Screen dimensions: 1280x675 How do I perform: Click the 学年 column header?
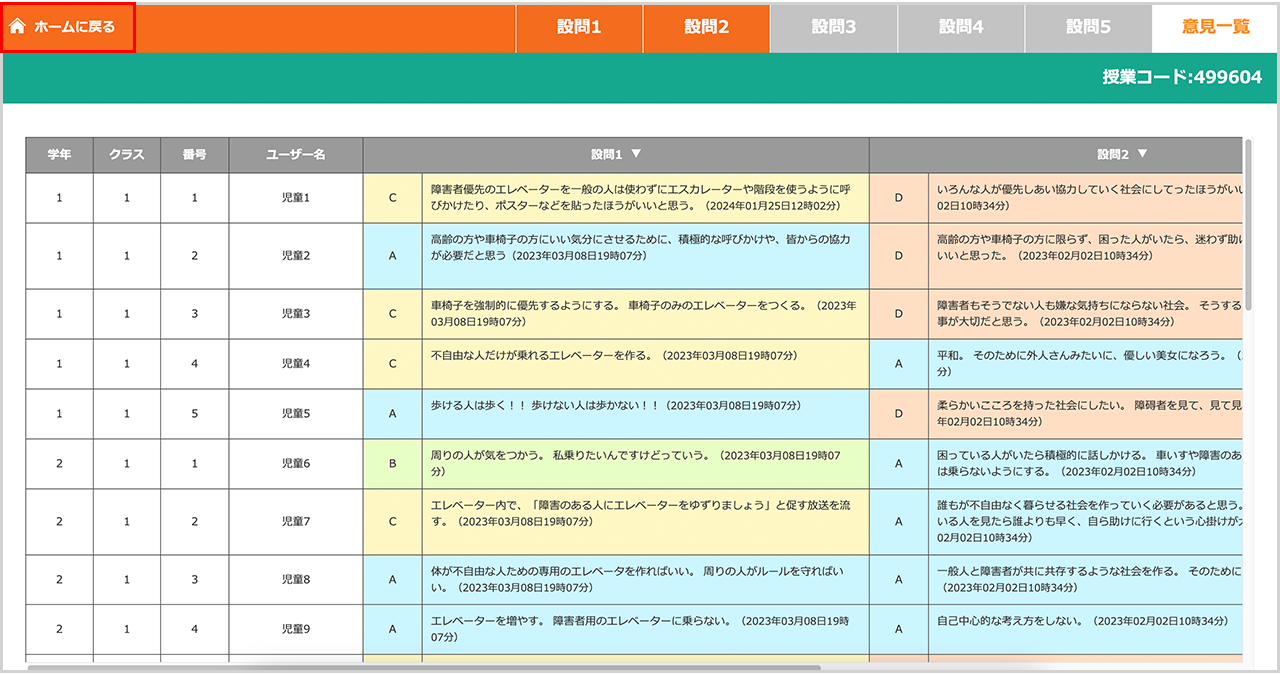tap(59, 155)
